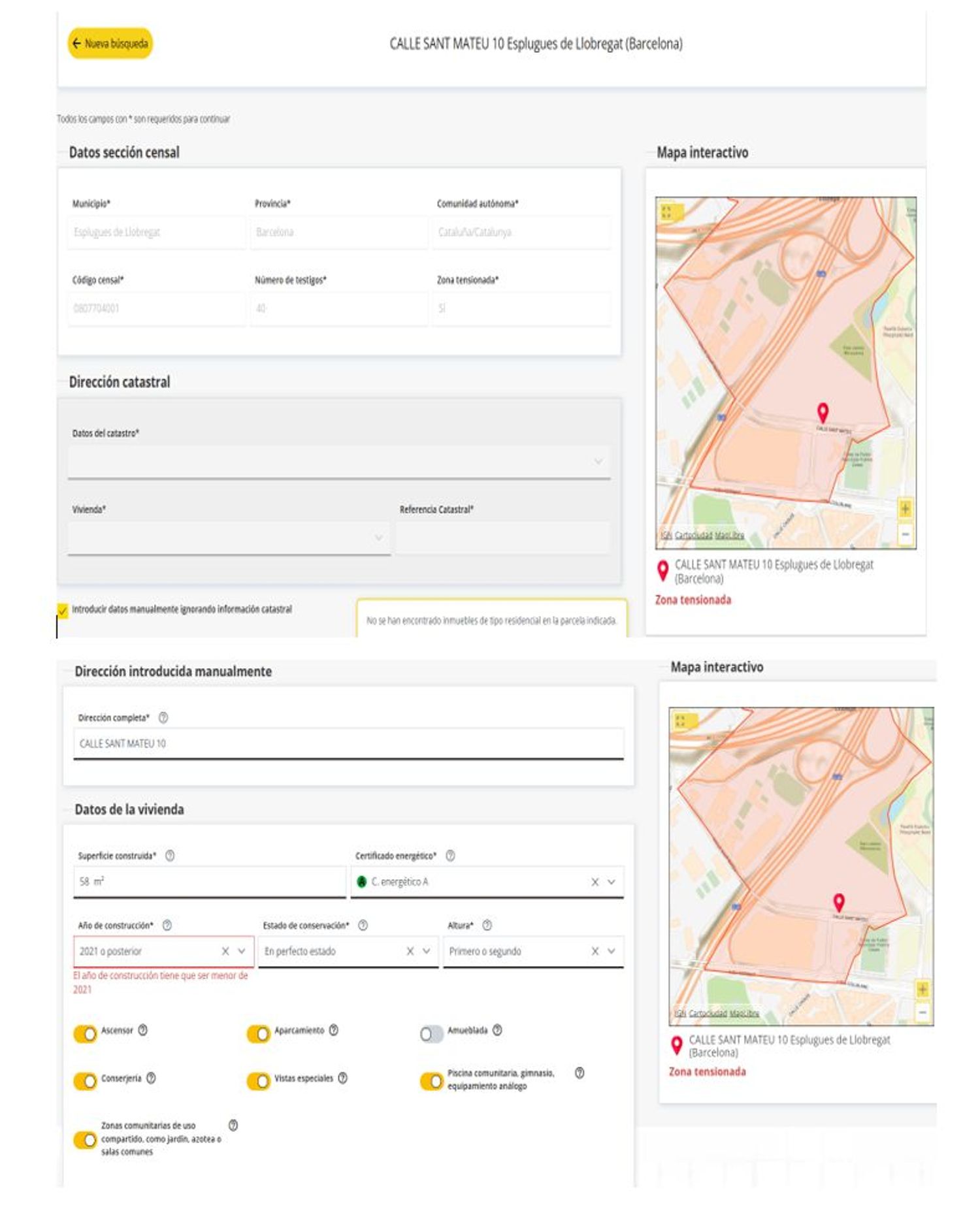Screen dimensions: 980x1213
Task: Clear the Certificado energético selection
Action: pos(595,882)
